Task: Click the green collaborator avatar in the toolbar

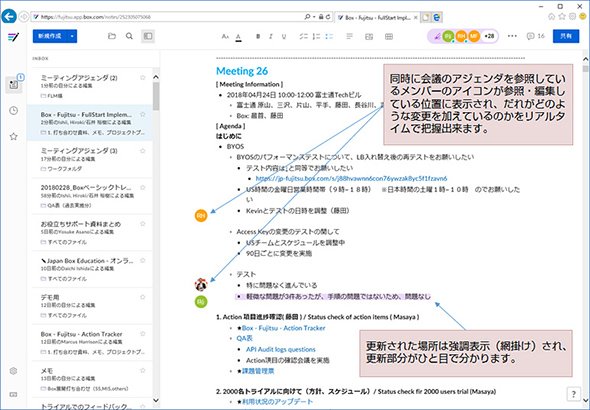Action: (448, 36)
